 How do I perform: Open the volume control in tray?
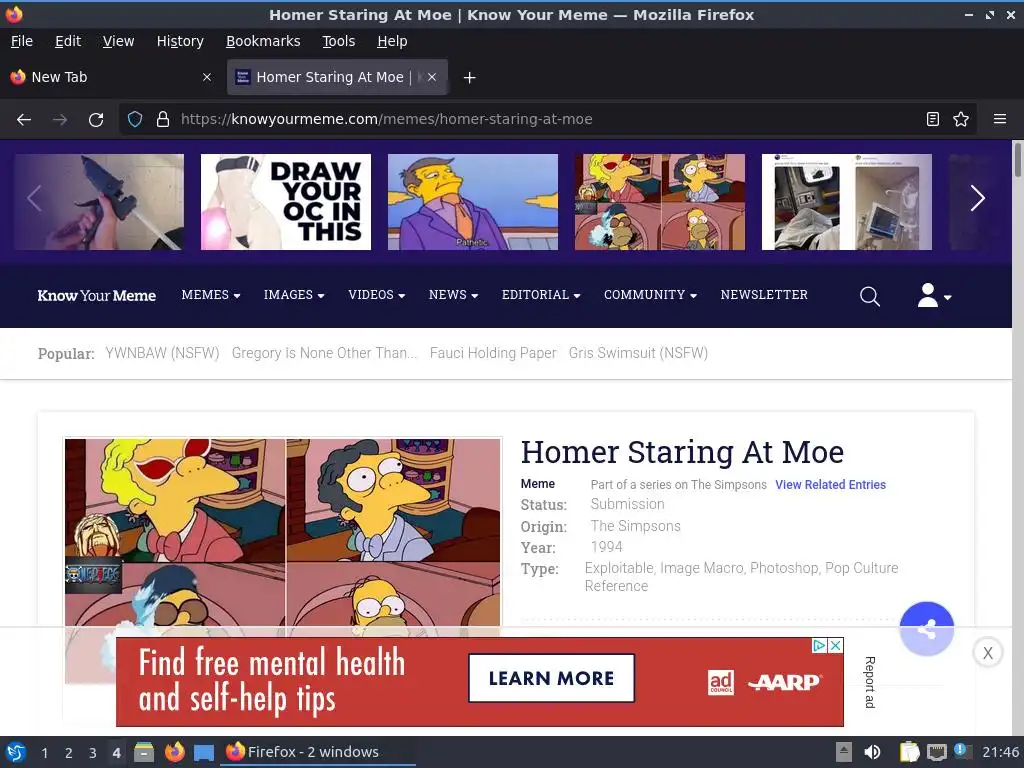[x=872, y=752]
